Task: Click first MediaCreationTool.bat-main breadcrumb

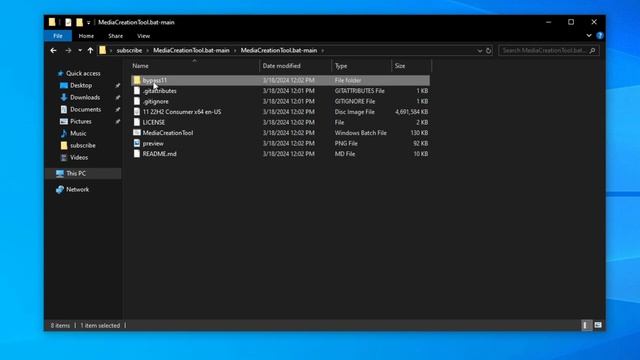Action: tap(191, 51)
